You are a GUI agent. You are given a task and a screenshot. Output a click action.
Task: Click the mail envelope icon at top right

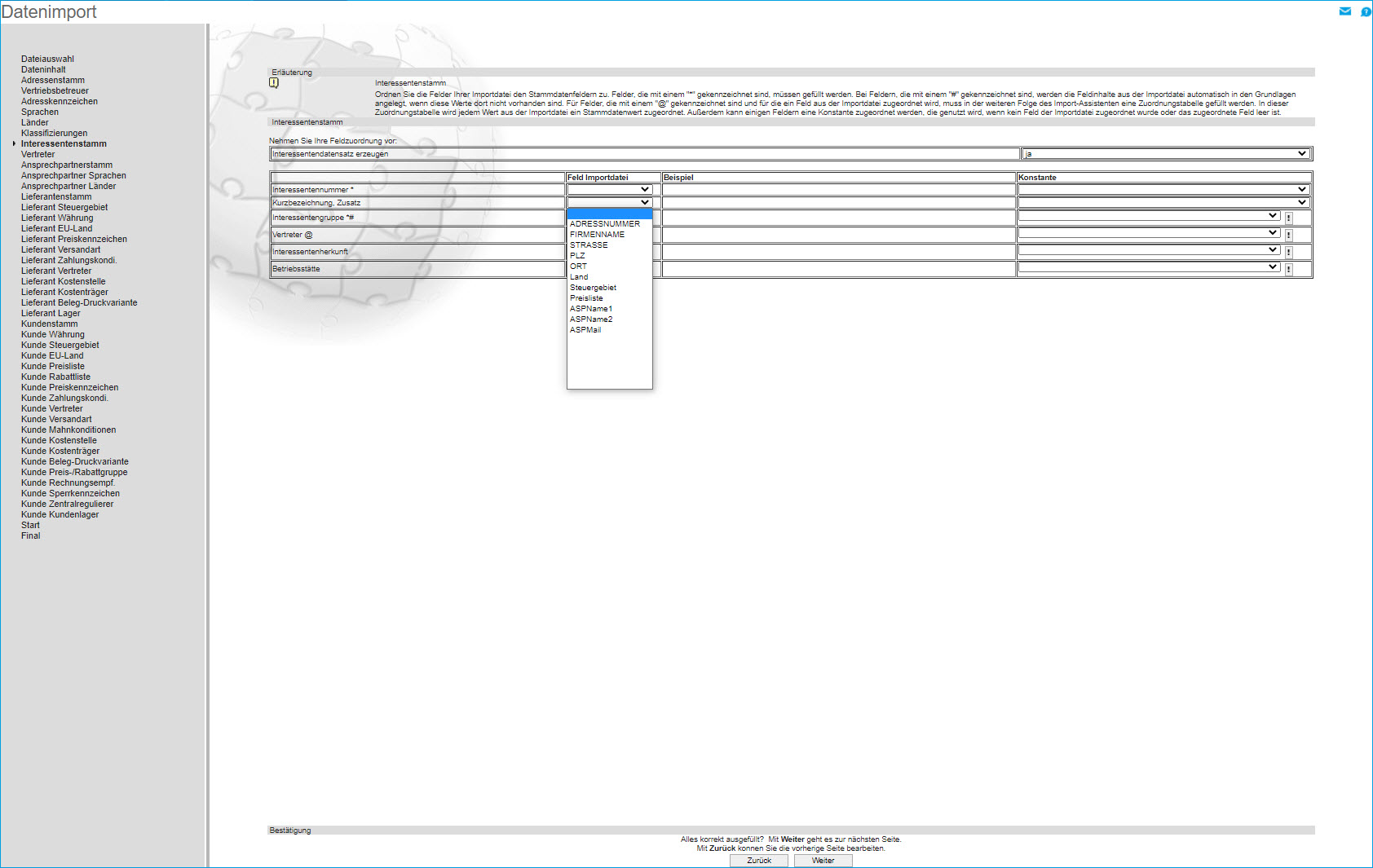point(1345,11)
